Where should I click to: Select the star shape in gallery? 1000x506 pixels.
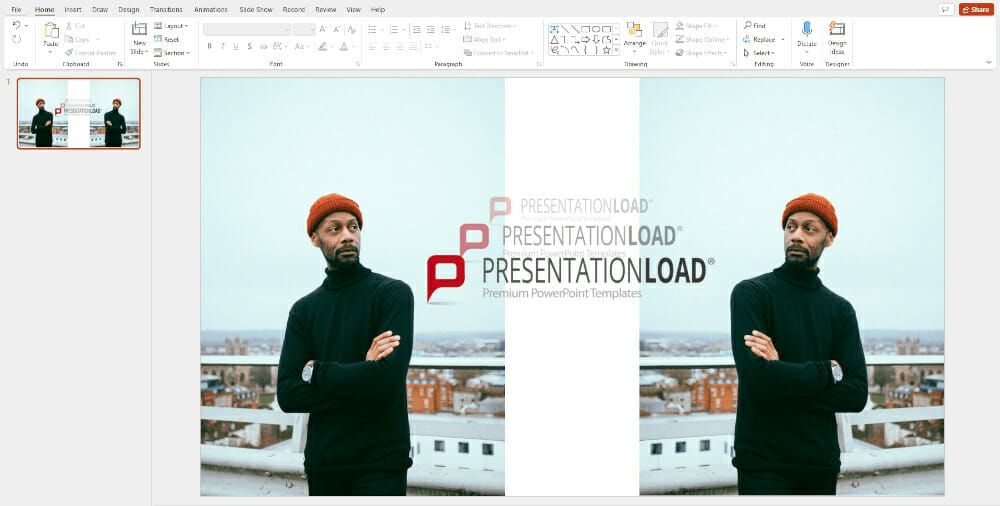pyautogui.click(x=606, y=50)
